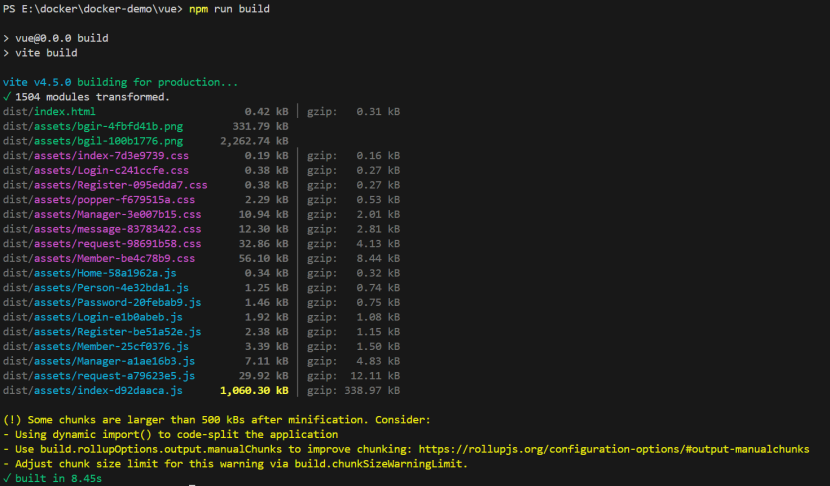Click the rollupjs.org manualchunks configuration link

614,449
